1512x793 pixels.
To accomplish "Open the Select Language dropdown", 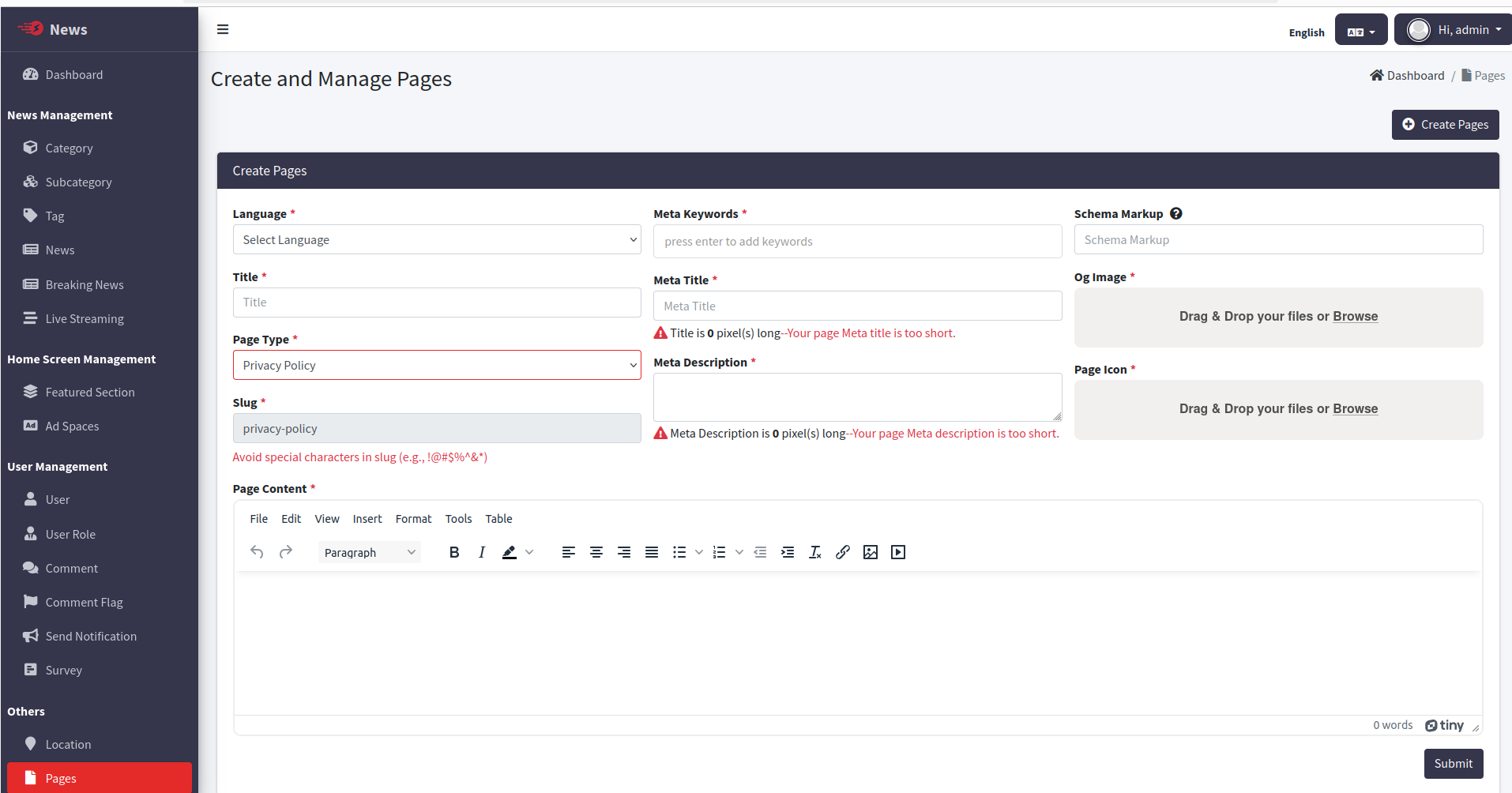I will click(x=436, y=240).
